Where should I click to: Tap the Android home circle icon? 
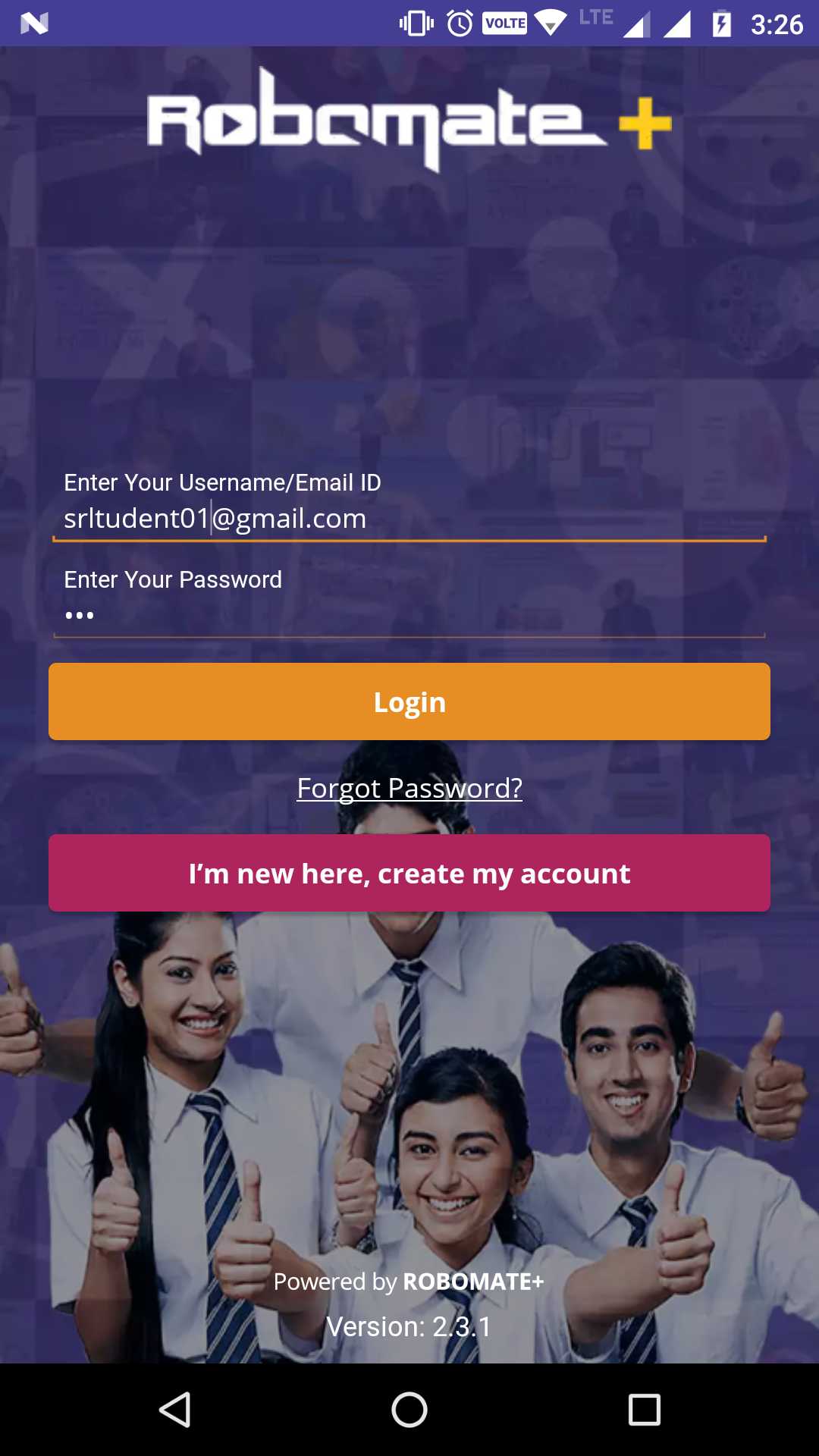point(409,1410)
